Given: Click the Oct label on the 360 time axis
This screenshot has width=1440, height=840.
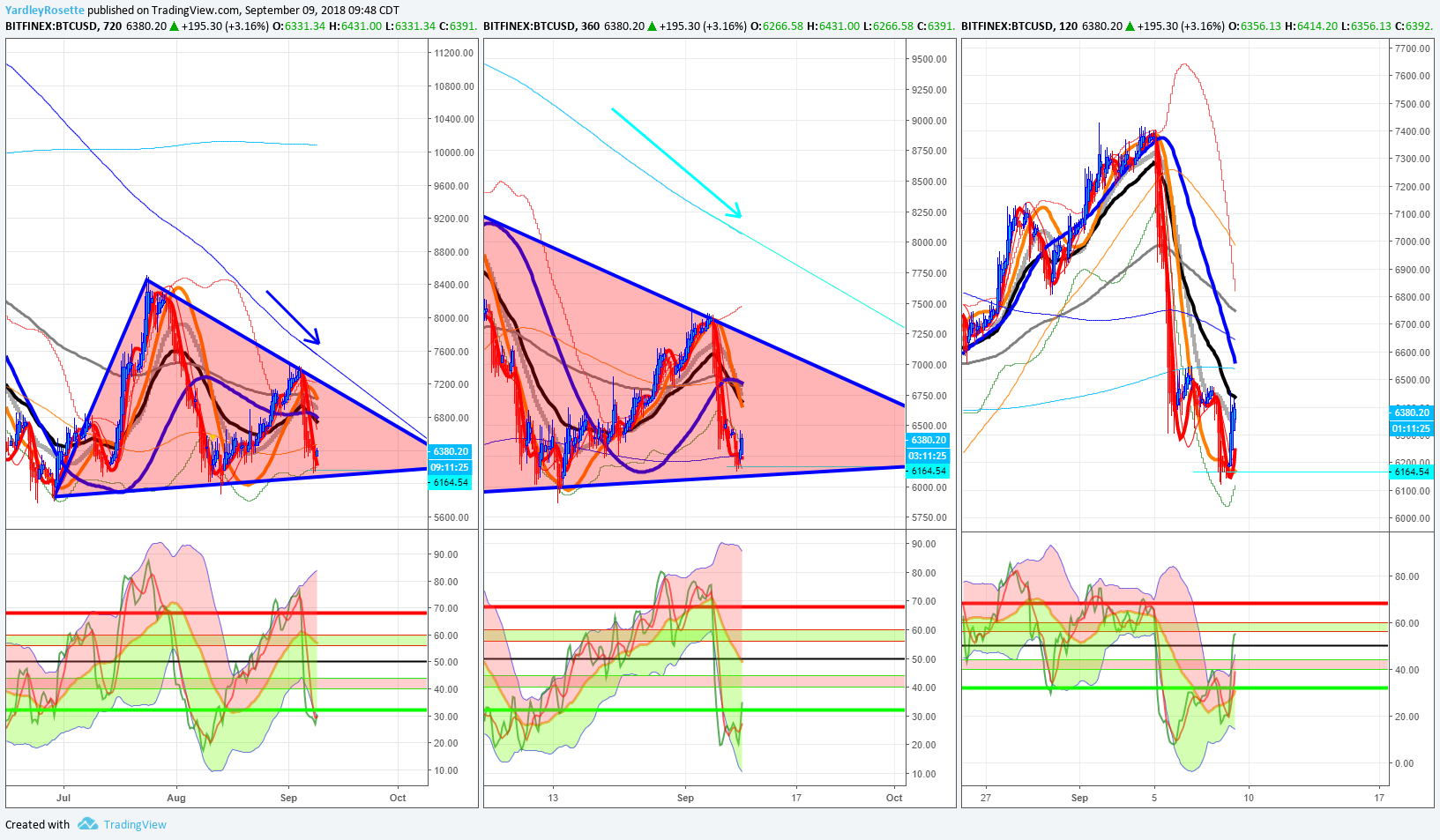Looking at the screenshot, I should (894, 798).
